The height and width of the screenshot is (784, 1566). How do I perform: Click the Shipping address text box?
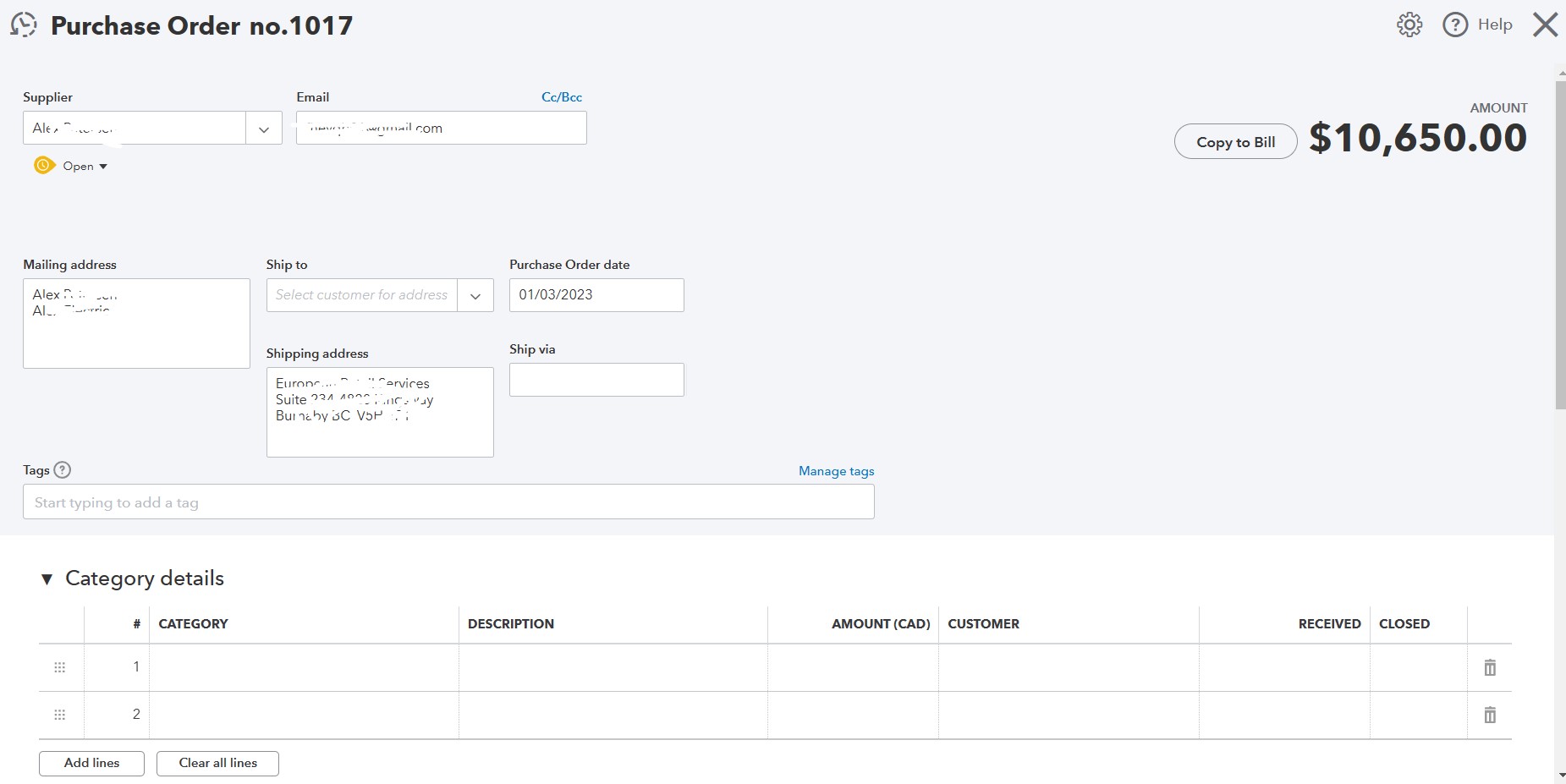pos(380,412)
